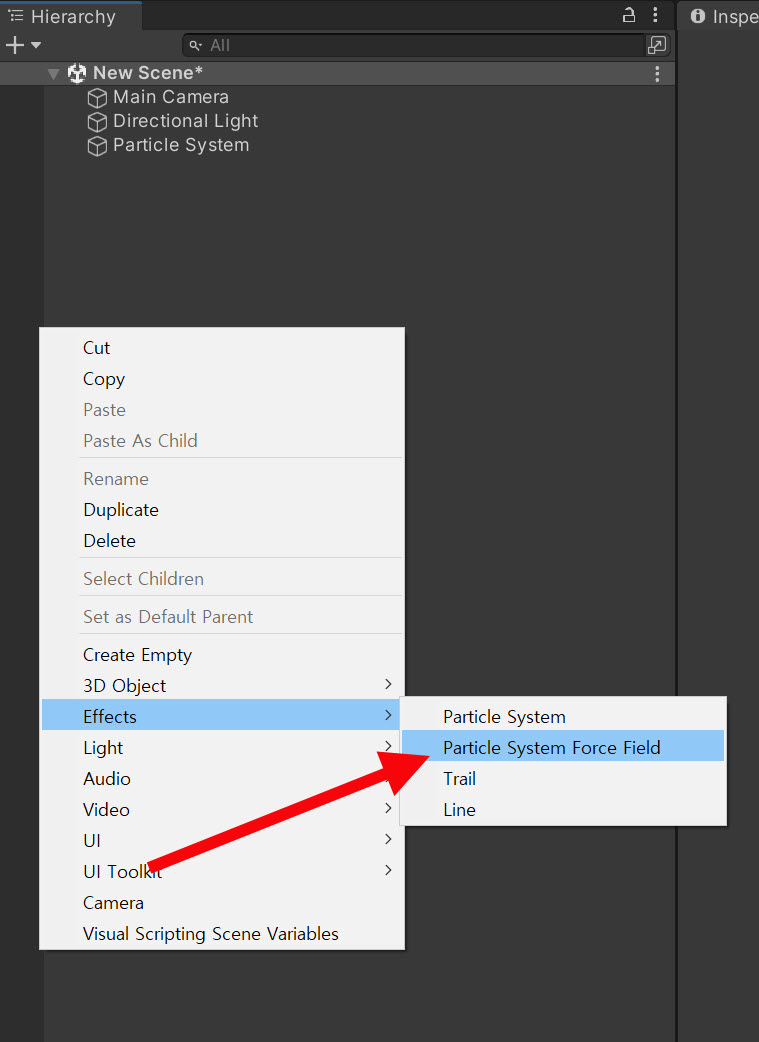Choose Copy from the context menu
Viewport: 759px width, 1042px height.
223,379
